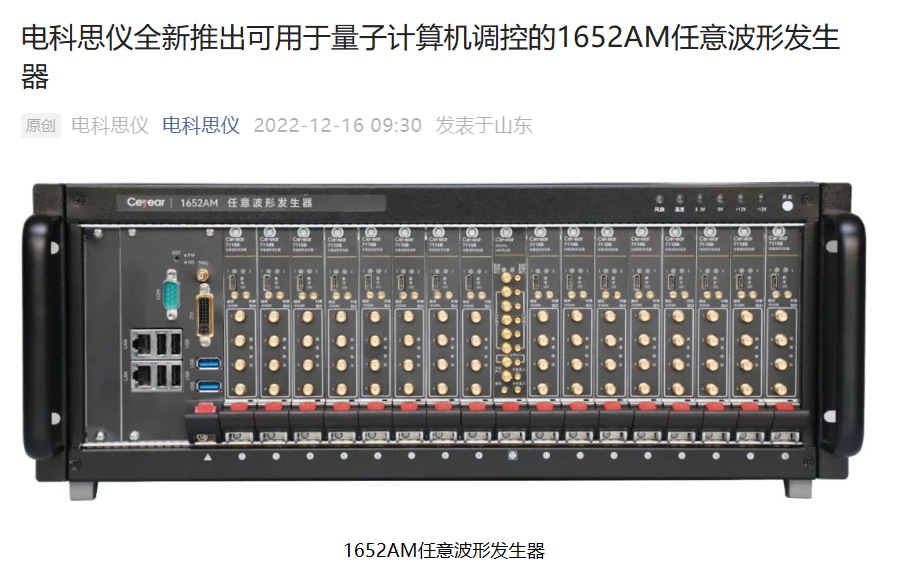Click the DVI connector in the photo
898x588 pixels.
pos(205,315)
